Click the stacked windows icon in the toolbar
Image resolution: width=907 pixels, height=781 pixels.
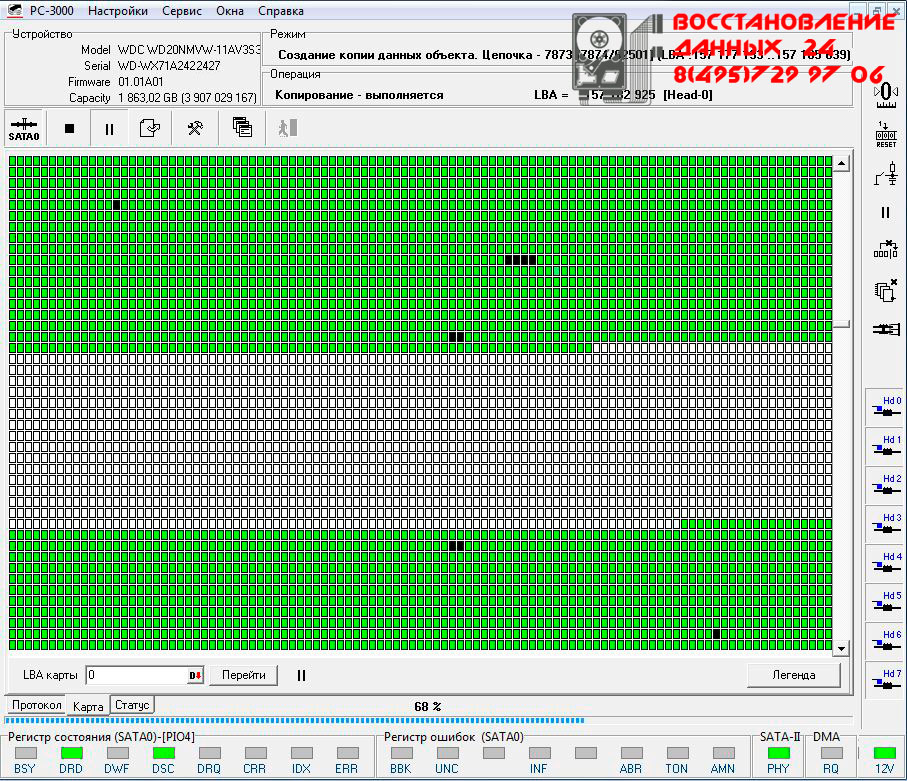point(242,128)
